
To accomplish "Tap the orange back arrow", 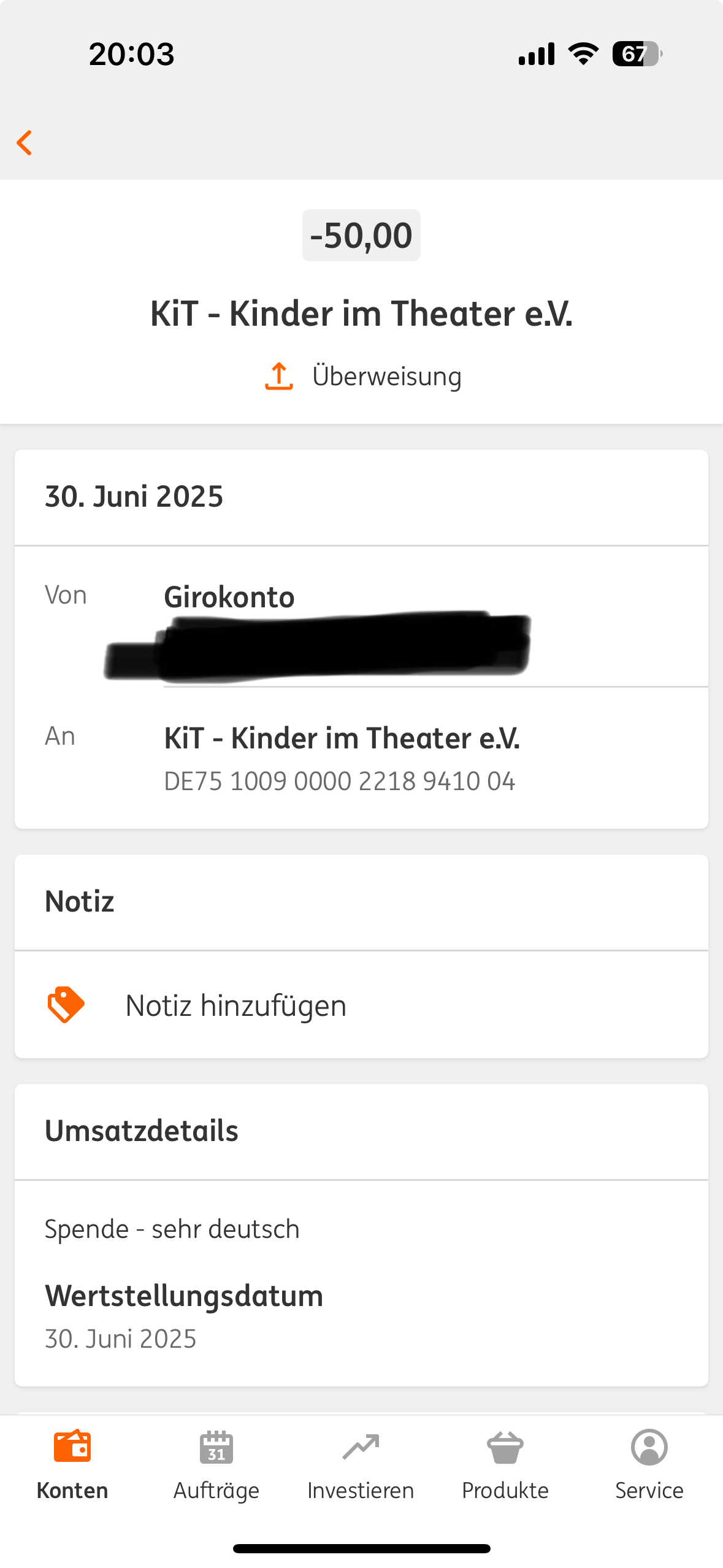I will tap(25, 143).
